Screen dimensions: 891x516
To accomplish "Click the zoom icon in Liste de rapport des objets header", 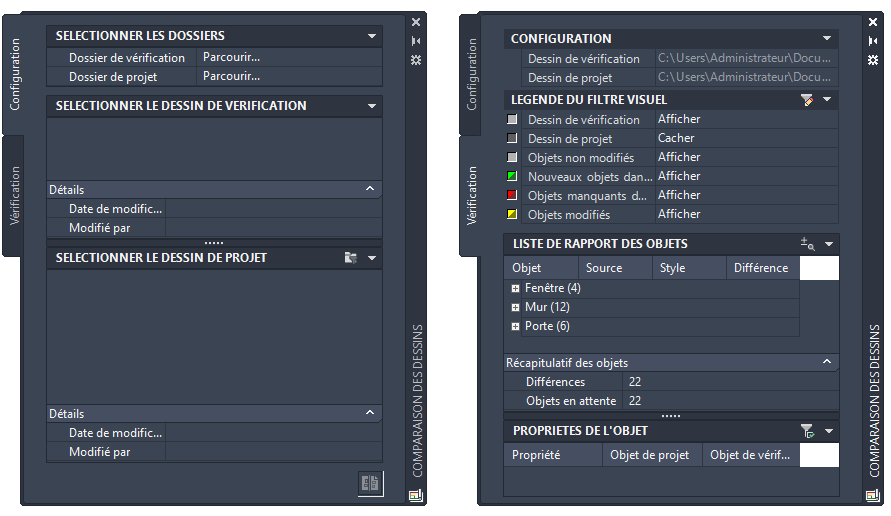I will tap(807, 243).
